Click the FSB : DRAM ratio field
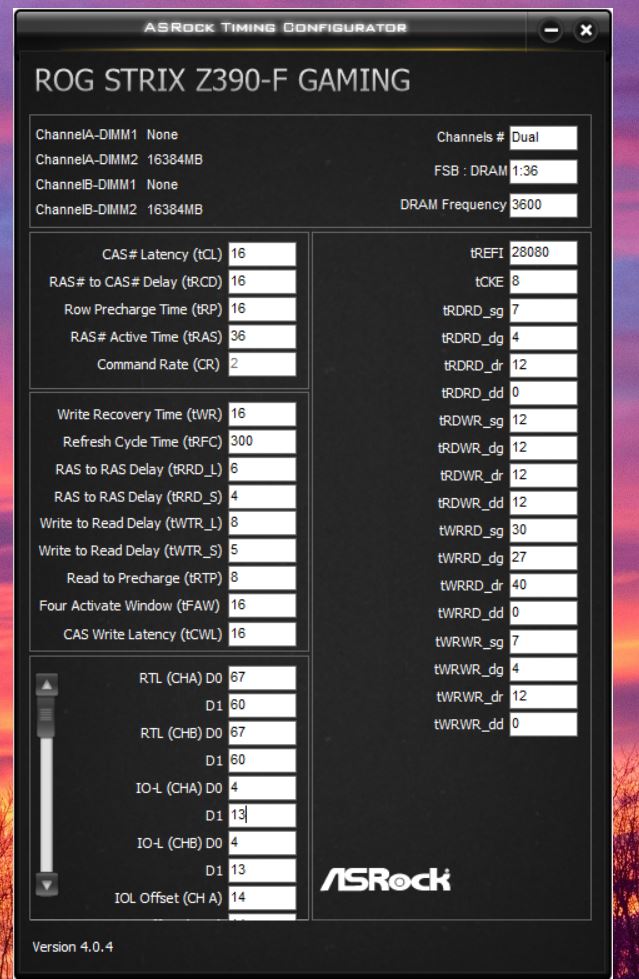Image resolution: width=639 pixels, height=979 pixels. (543, 171)
